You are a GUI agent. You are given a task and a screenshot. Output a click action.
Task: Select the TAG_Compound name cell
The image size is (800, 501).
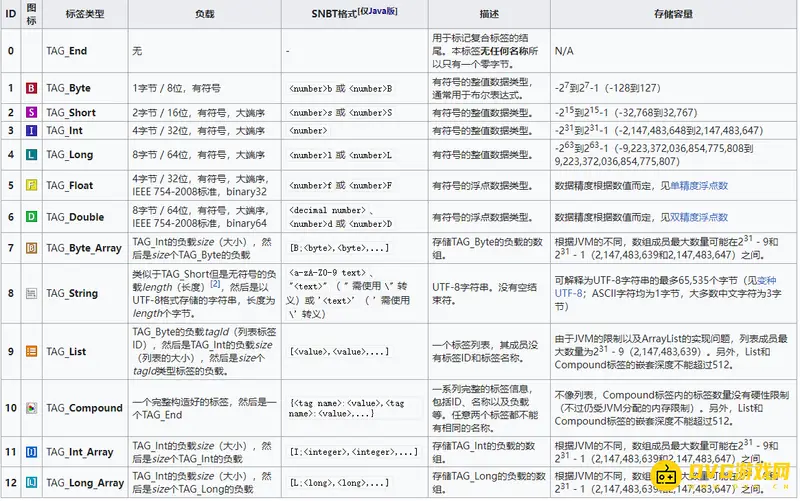(84, 408)
